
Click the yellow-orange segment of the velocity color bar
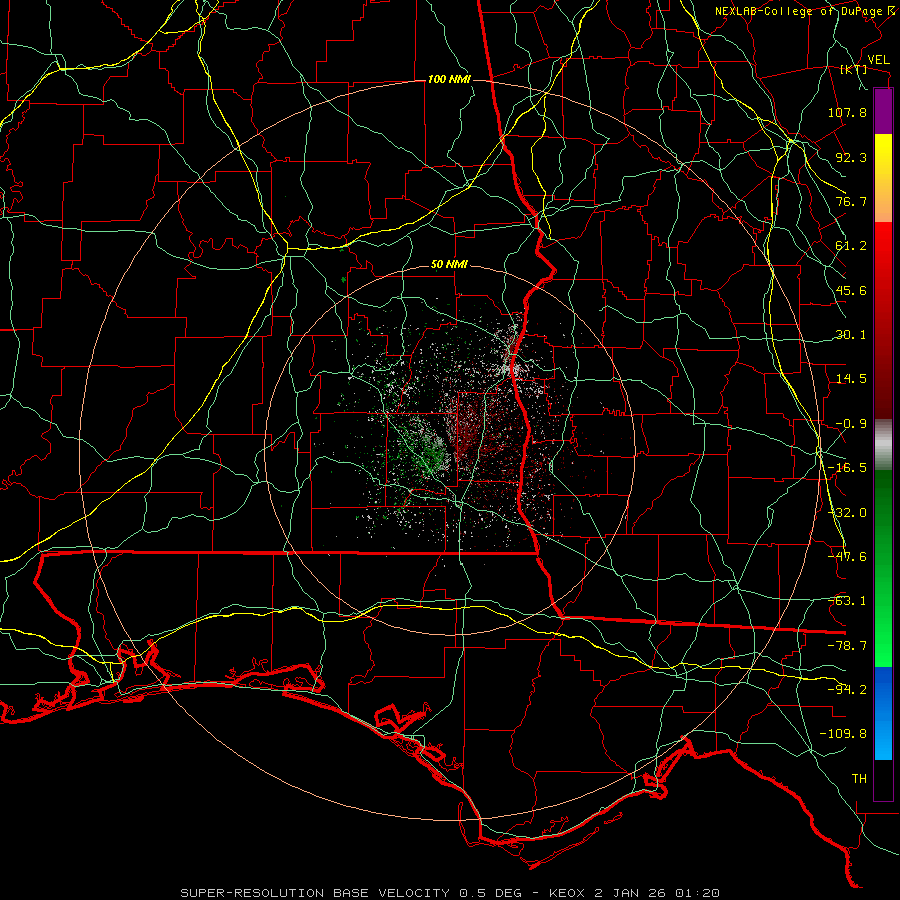[883, 178]
